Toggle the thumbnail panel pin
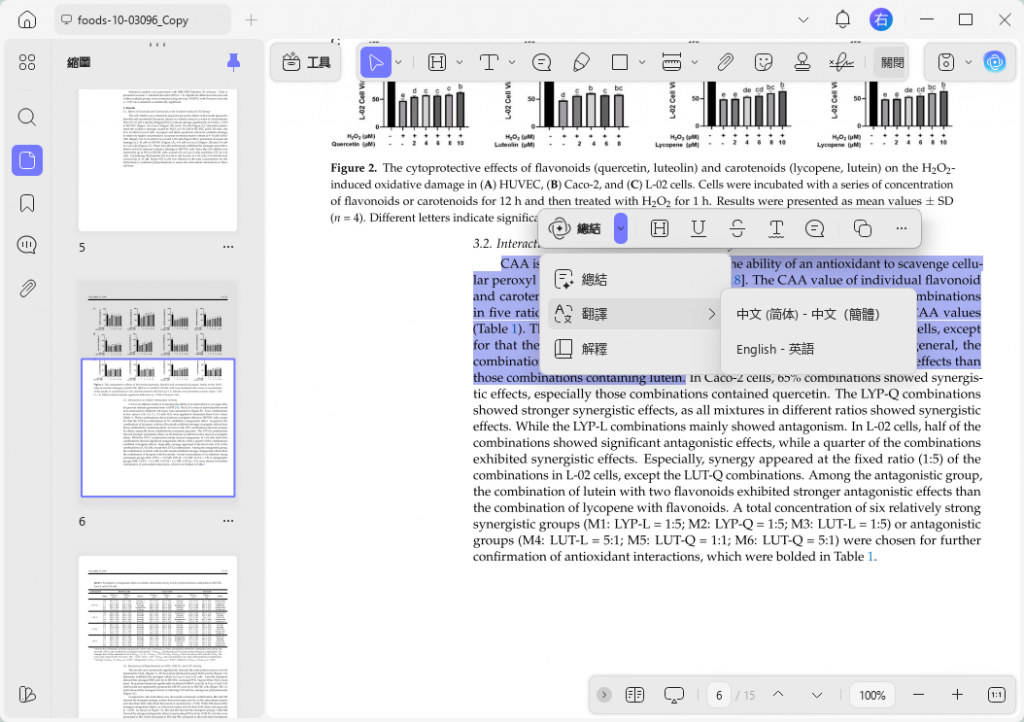Screen dimensions: 1024x722 [233, 62]
